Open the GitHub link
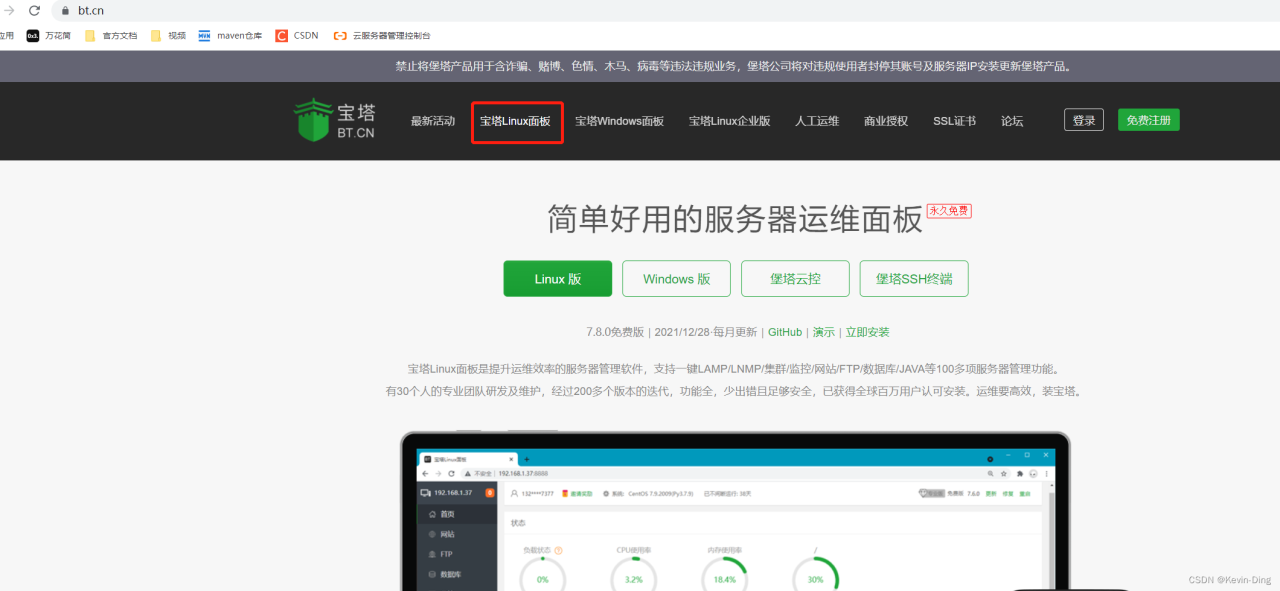Image resolution: width=1280 pixels, height=591 pixels. (x=784, y=331)
